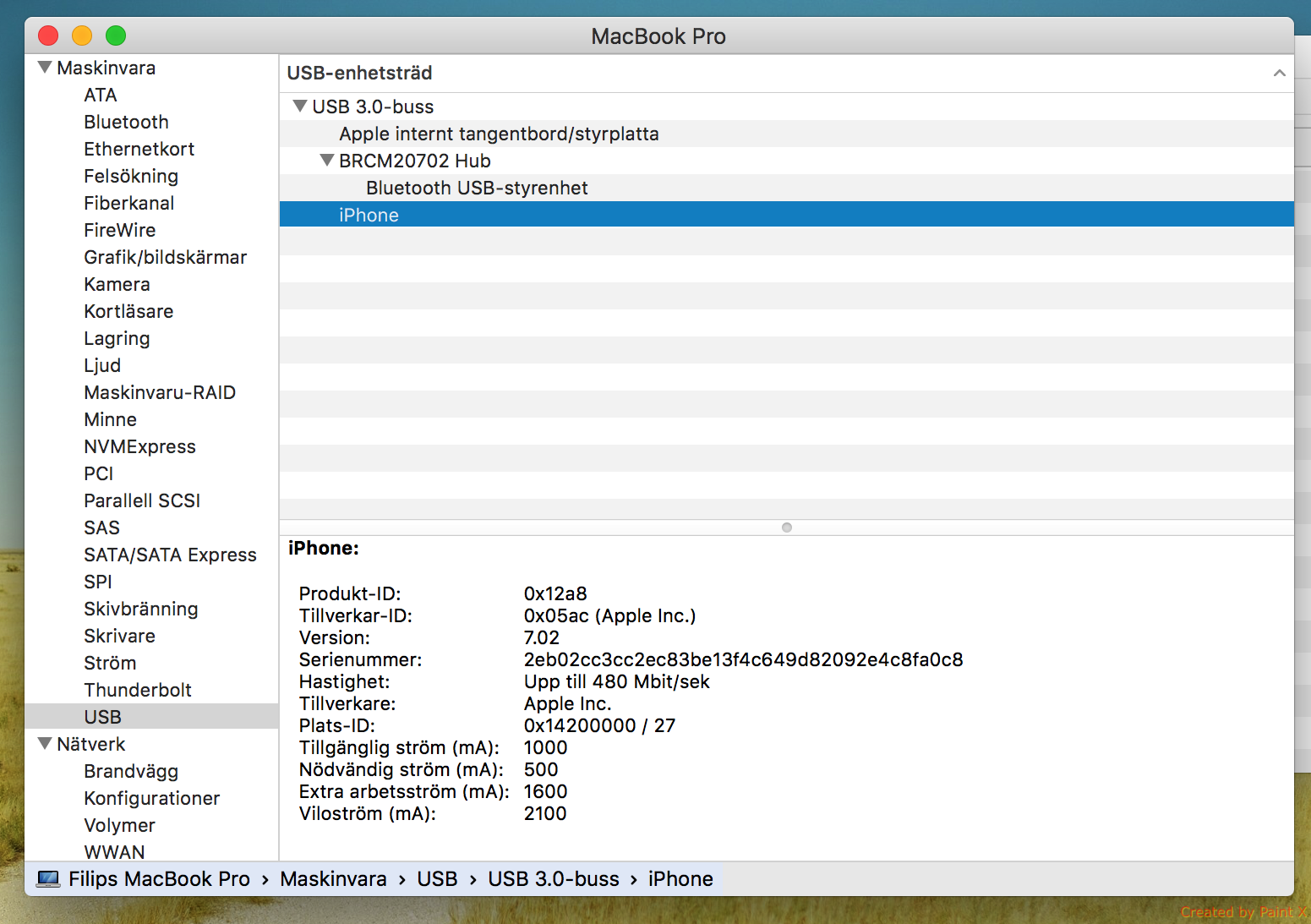The width and height of the screenshot is (1311, 924).
Task: Select Thunderbolt in the sidebar
Action: tap(138, 690)
